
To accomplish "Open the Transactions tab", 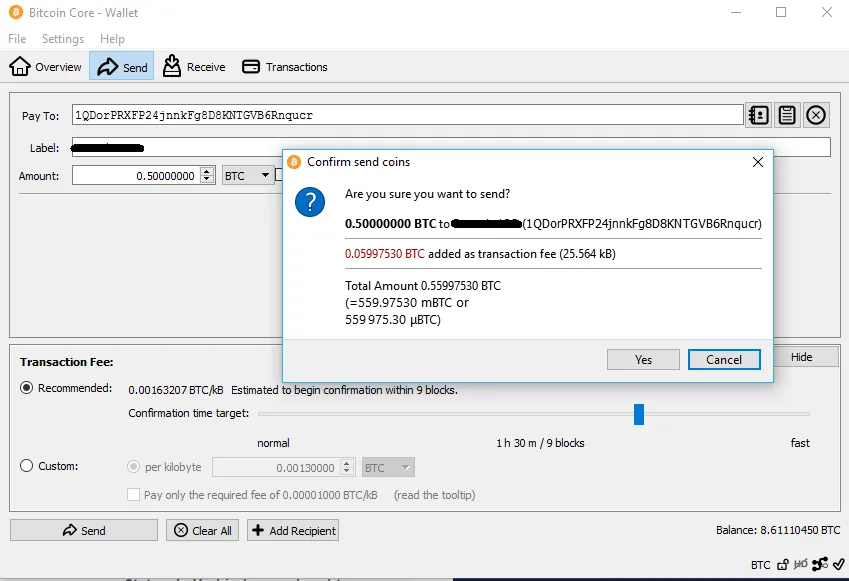I will [285, 67].
